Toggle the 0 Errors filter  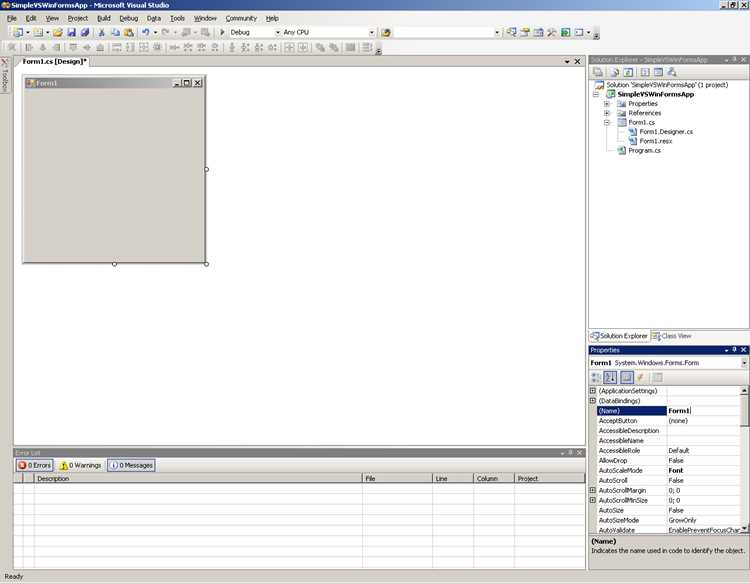point(34,465)
